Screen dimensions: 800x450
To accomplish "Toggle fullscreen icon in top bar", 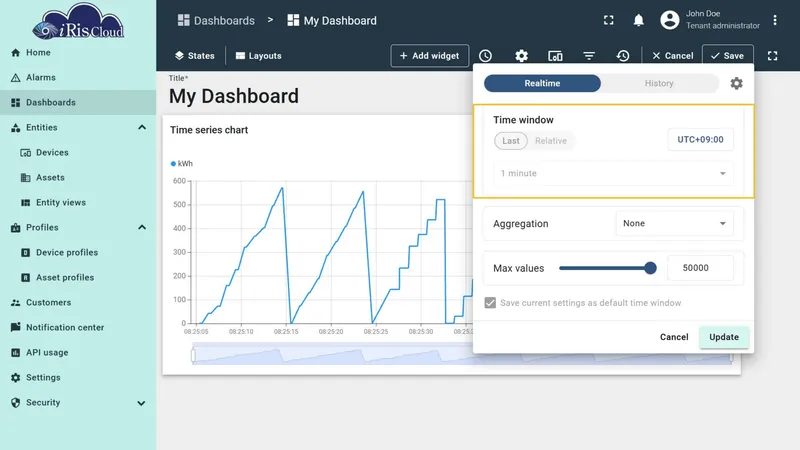I will tap(609, 20).
